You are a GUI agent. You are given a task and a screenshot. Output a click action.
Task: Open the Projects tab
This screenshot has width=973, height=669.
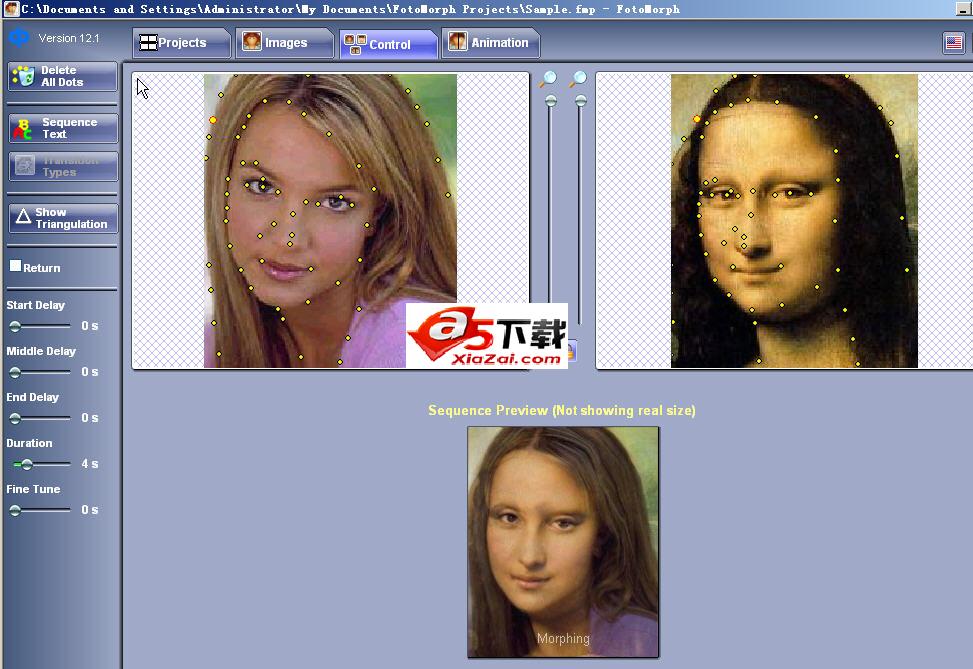pos(181,43)
